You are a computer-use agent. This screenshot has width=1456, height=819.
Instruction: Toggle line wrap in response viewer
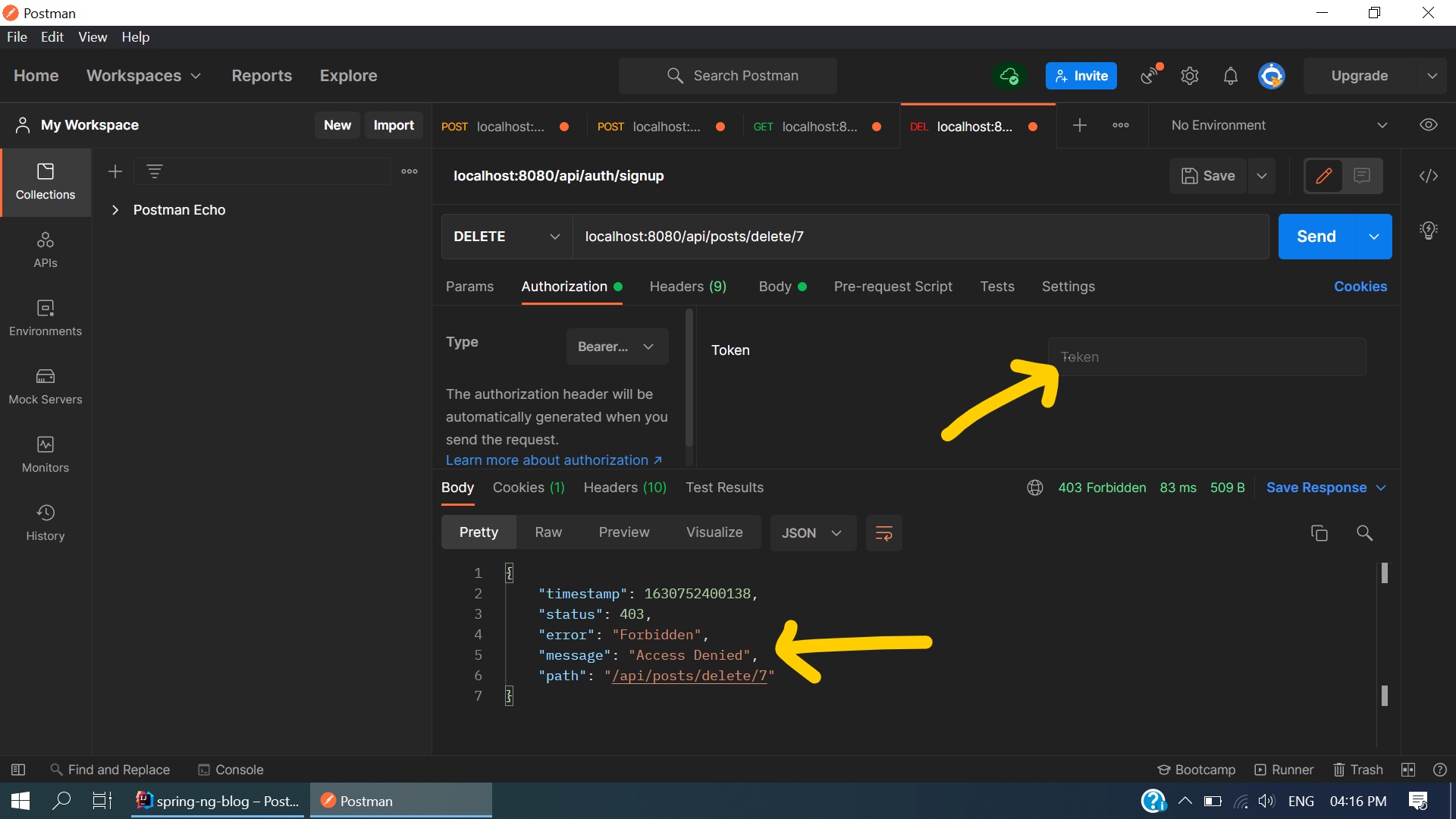click(x=884, y=533)
